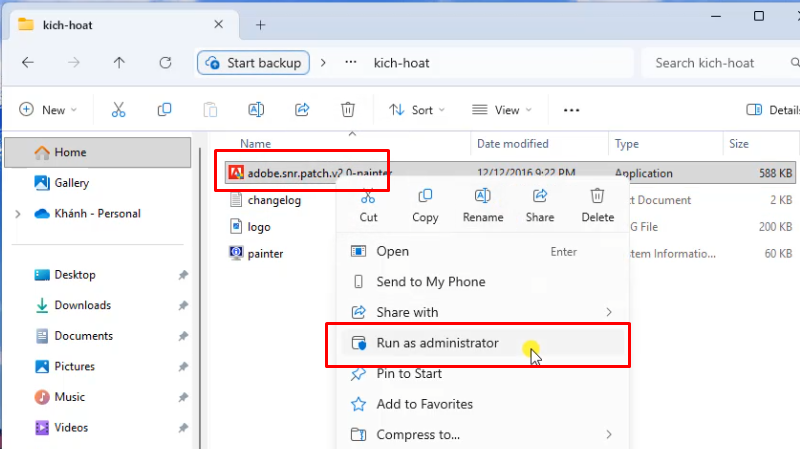Select Send to My Phone
Image resolution: width=800 pixels, height=449 pixels.
(483, 282)
